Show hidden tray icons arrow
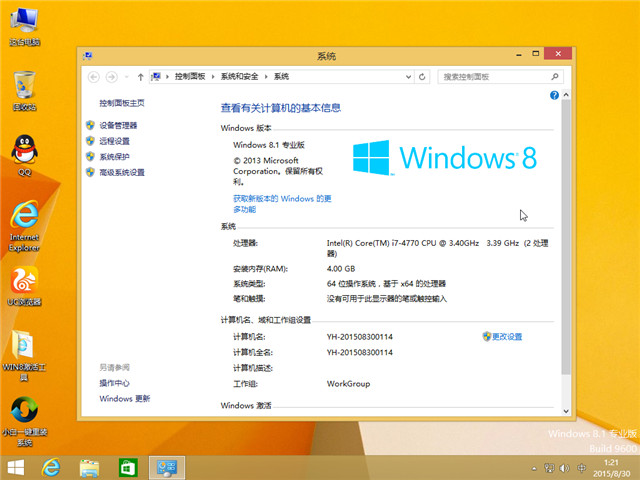 click(534, 469)
